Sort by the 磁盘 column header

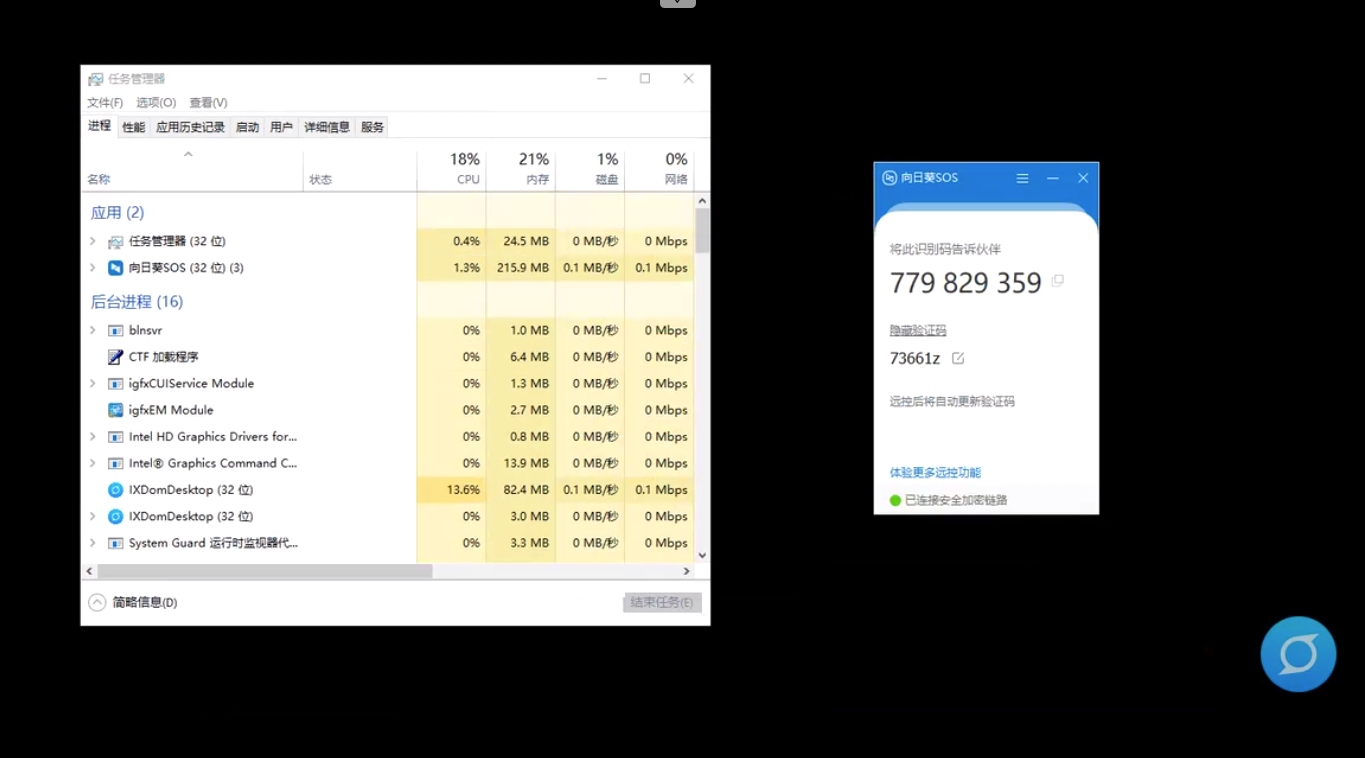[x=590, y=169]
